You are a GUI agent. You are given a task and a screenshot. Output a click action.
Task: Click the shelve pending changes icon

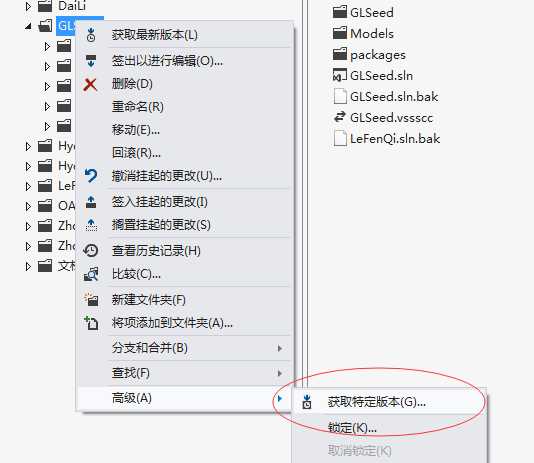(x=91, y=225)
